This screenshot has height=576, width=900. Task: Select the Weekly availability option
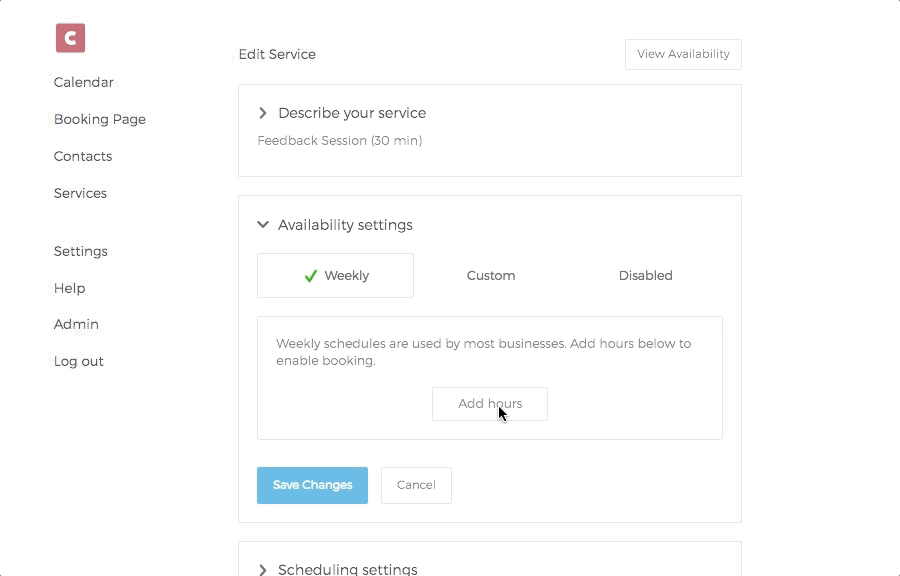coord(336,276)
